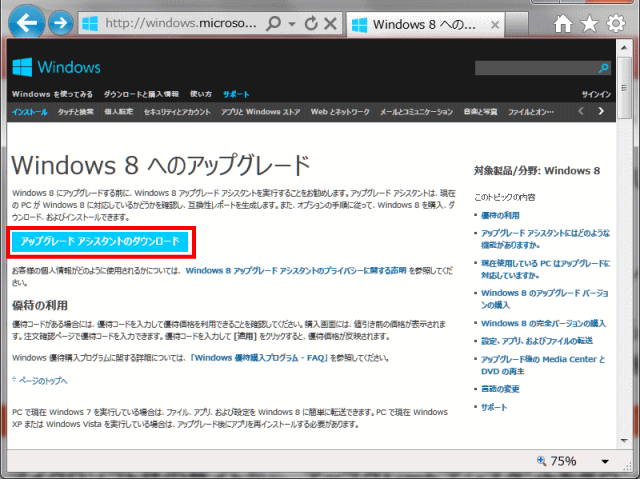640x480 pixels.
Task: Go back using the browser back arrow
Action: tap(27, 22)
